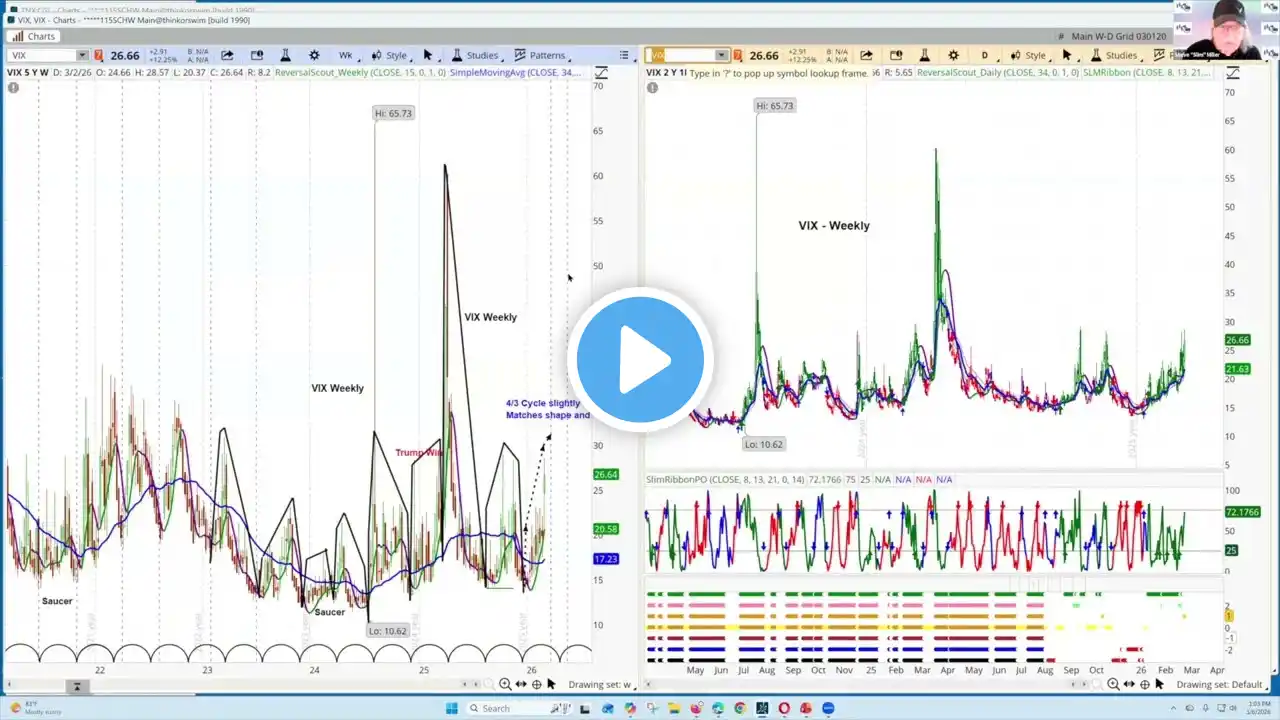Click the left chart orange symbol-description icon

point(98,56)
